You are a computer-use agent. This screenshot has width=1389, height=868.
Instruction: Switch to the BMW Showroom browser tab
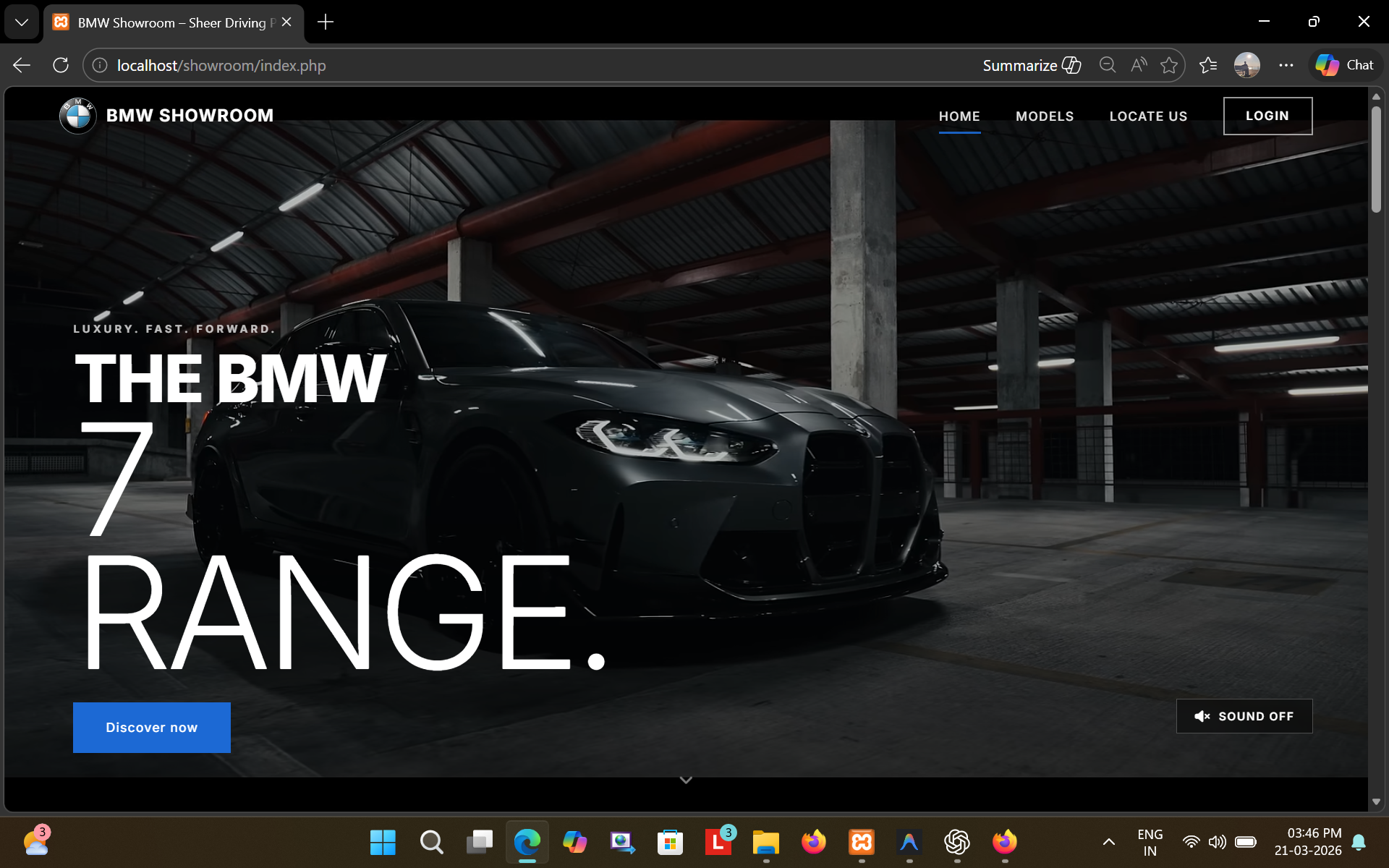coord(166,22)
